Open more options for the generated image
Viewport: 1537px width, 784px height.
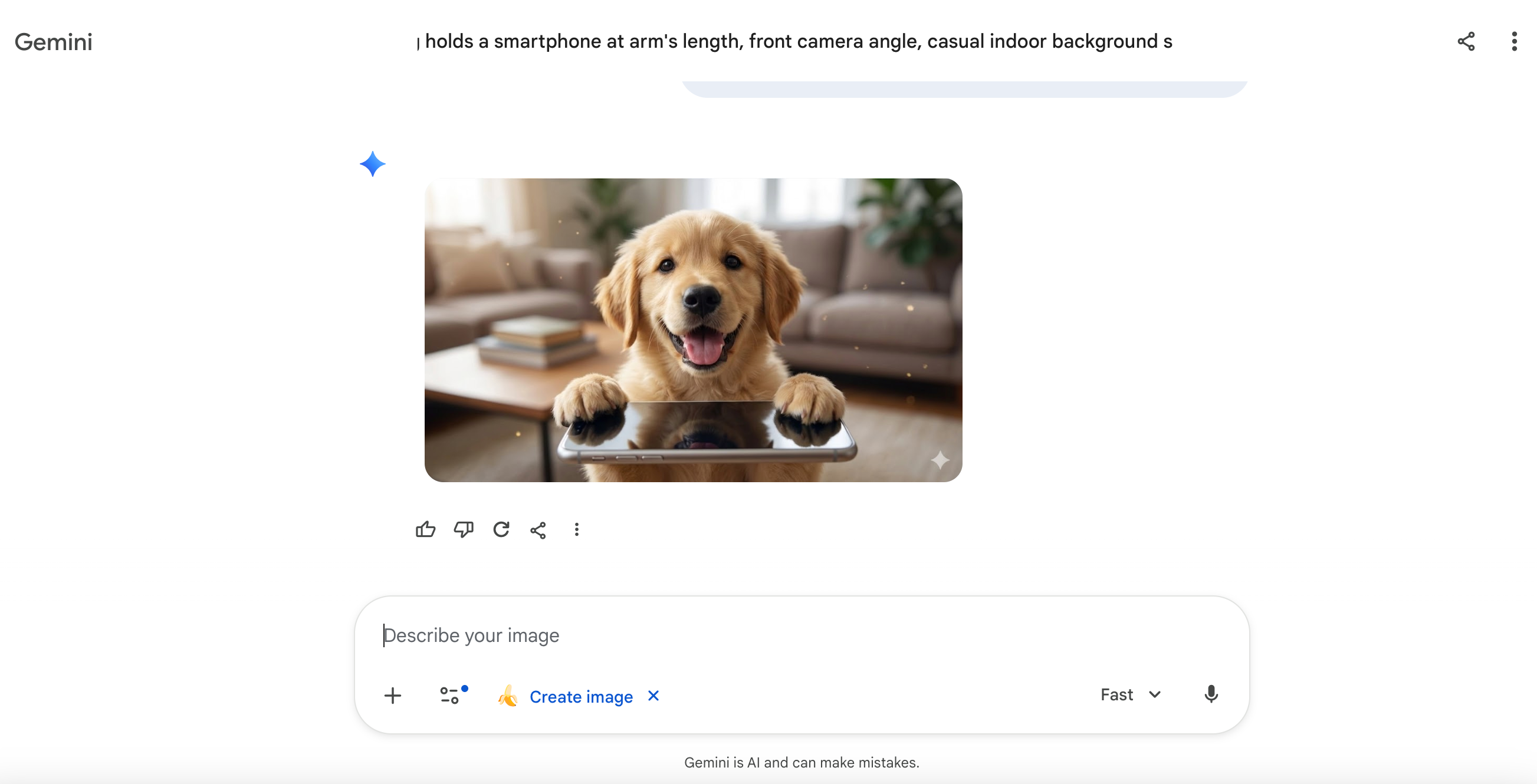tap(576, 529)
